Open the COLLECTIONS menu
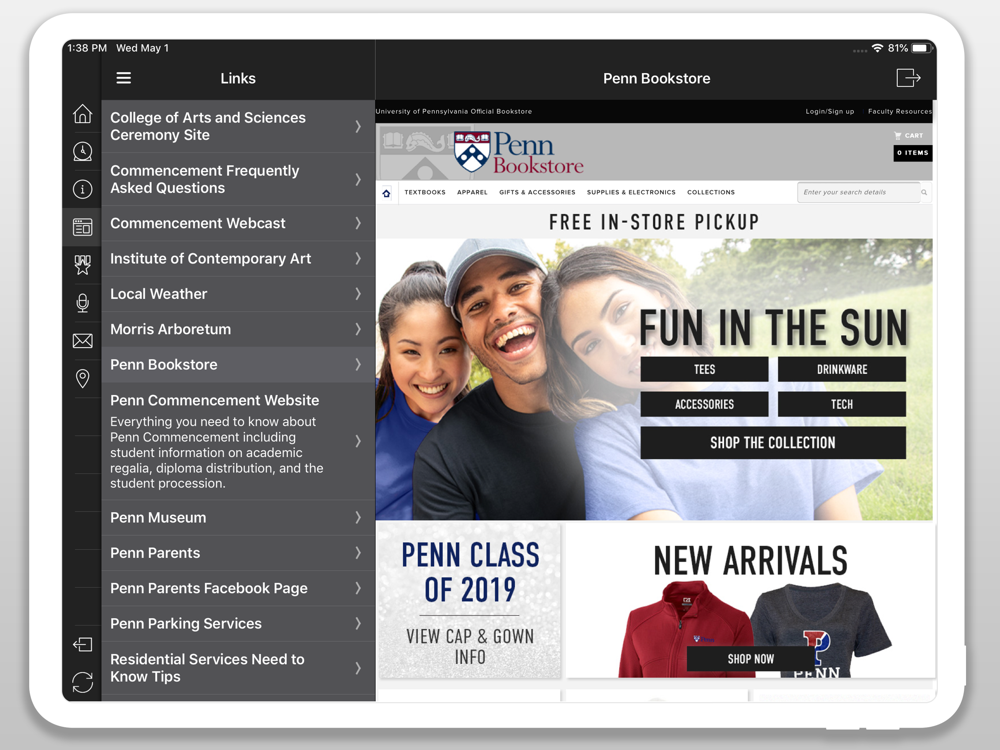This screenshot has height=750, width=1000. pyautogui.click(x=710, y=192)
